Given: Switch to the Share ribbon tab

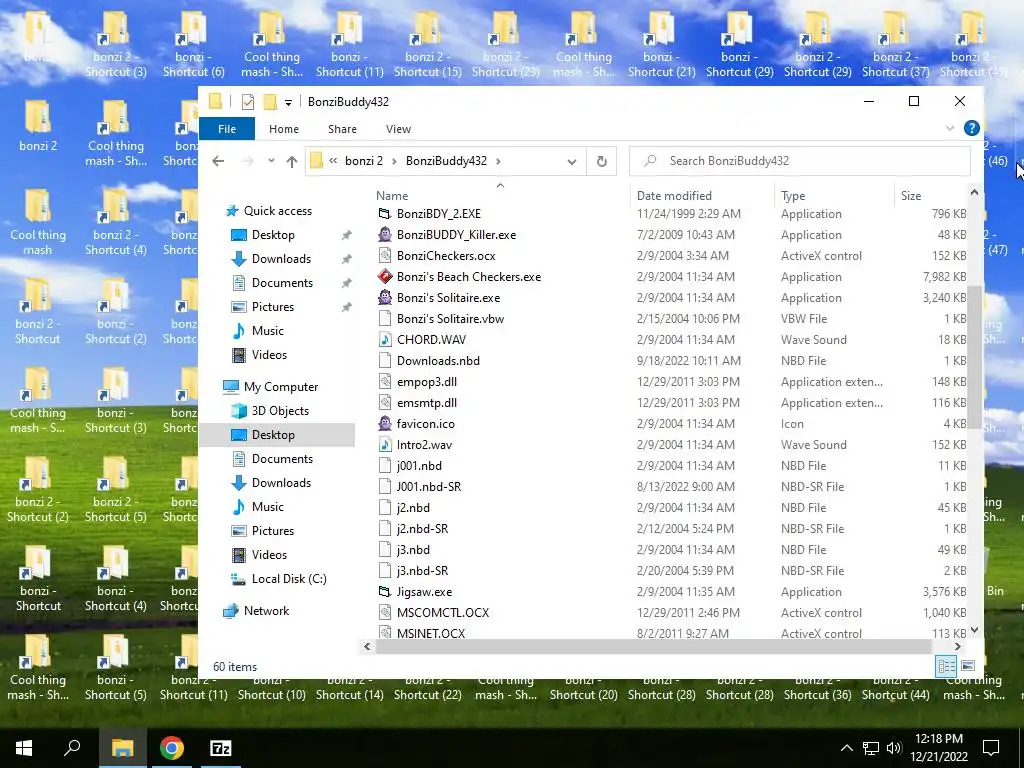Looking at the screenshot, I should point(342,129).
